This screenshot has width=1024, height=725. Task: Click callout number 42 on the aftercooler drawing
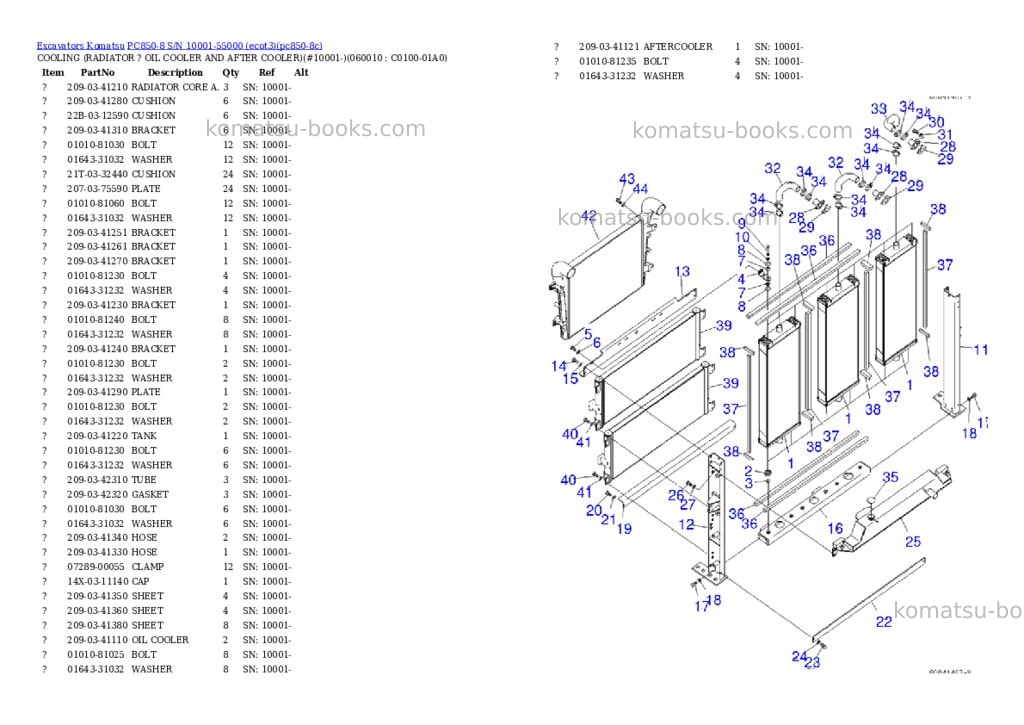coord(588,216)
